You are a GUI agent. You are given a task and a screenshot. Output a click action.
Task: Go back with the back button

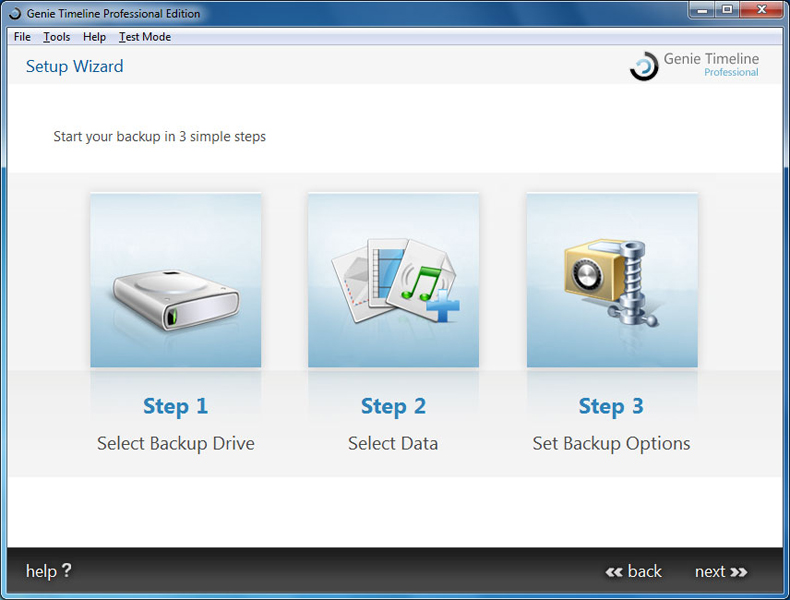(x=633, y=571)
